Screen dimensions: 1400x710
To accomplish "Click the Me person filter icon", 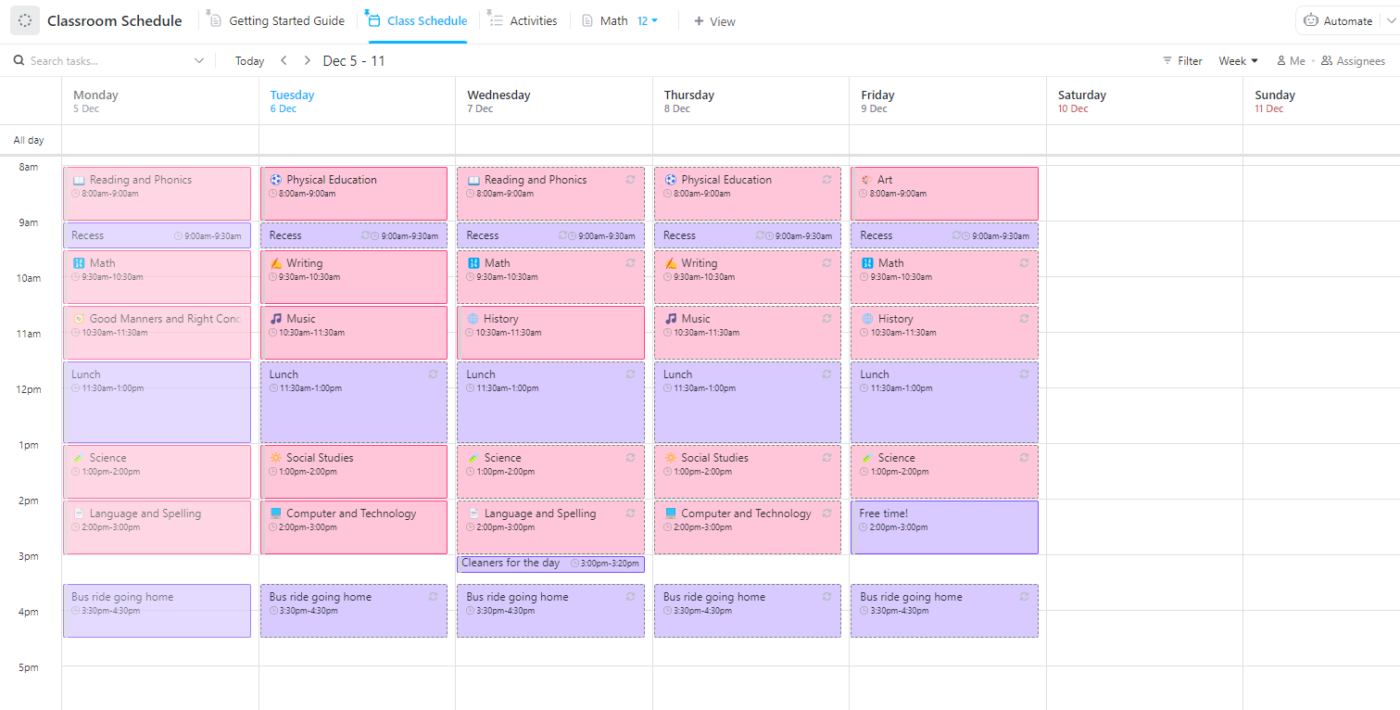I will point(1281,61).
